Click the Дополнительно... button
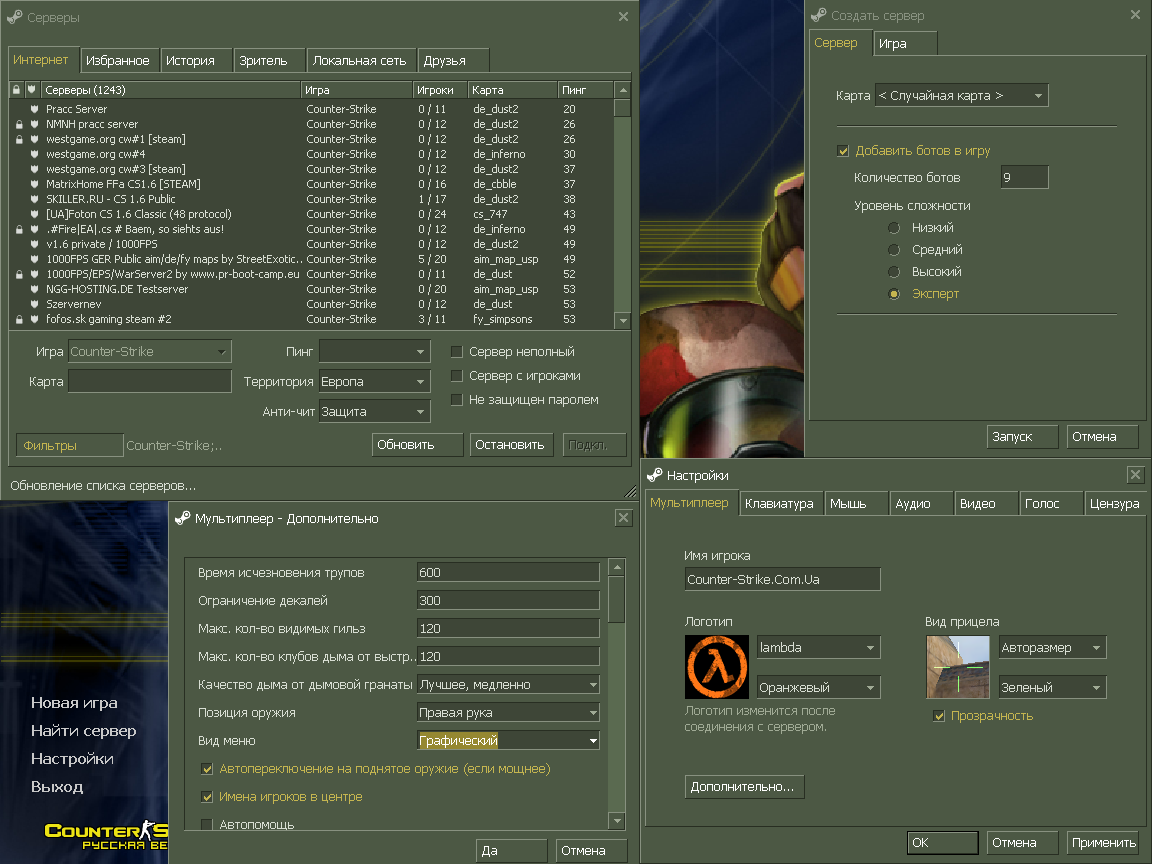Viewport: 1152px width, 864px height. 744,786
